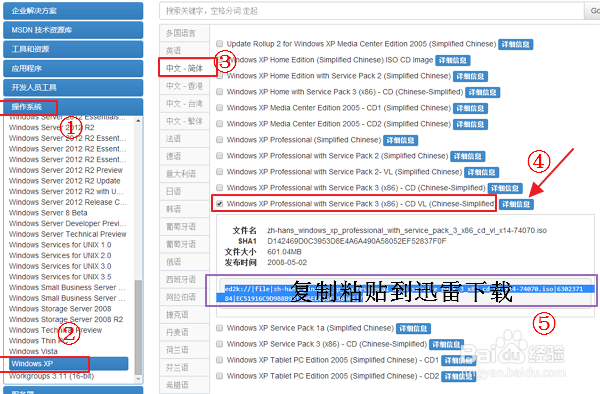Viewport: 600px width, 394px height.
Task: Tick Update Rollup 2 Media Center checkbox
Action: point(220,44)
